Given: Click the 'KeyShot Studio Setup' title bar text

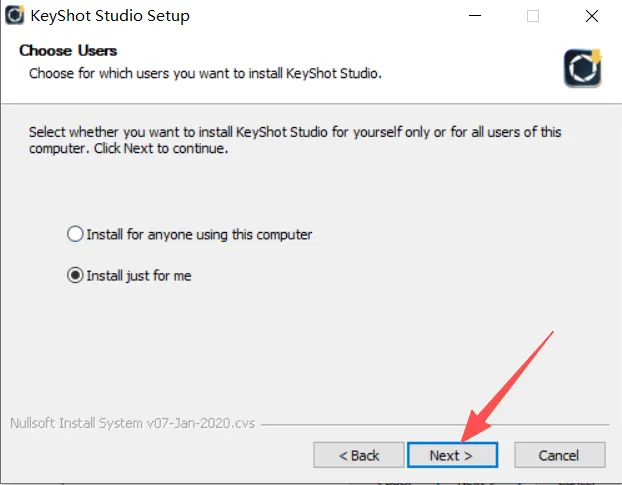Looking at the screenshot, I should coord(111,16).
